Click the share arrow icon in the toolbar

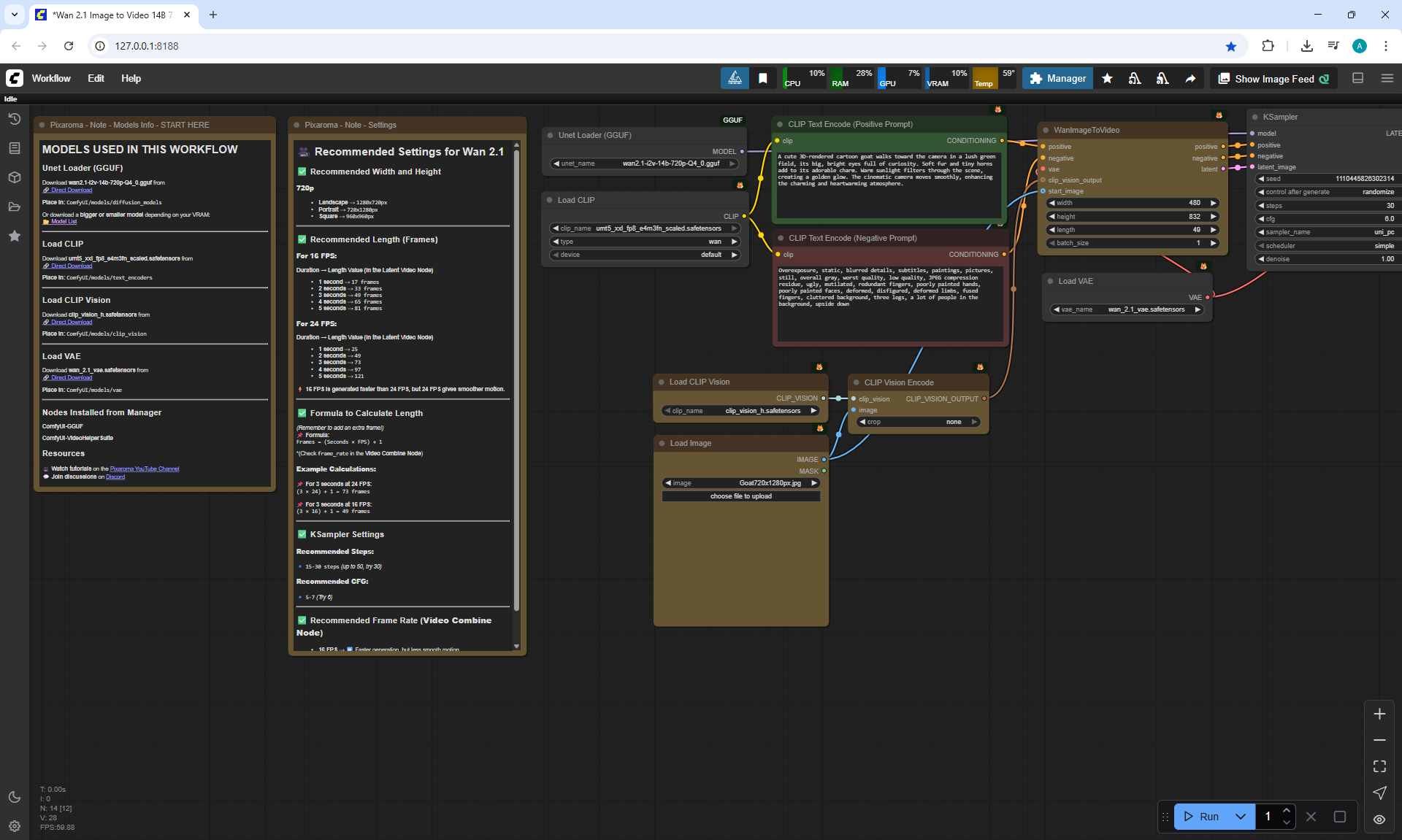pos(1190,79)
